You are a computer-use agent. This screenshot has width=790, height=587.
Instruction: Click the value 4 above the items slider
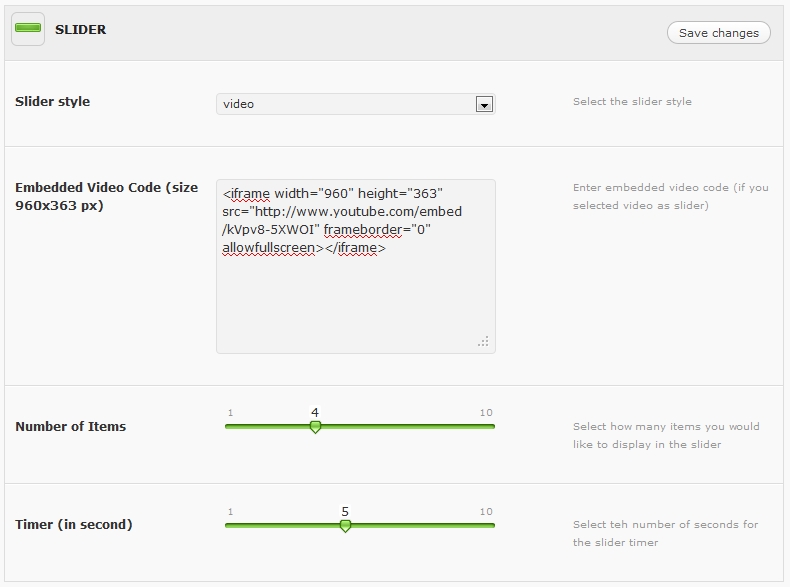(315, 412)
